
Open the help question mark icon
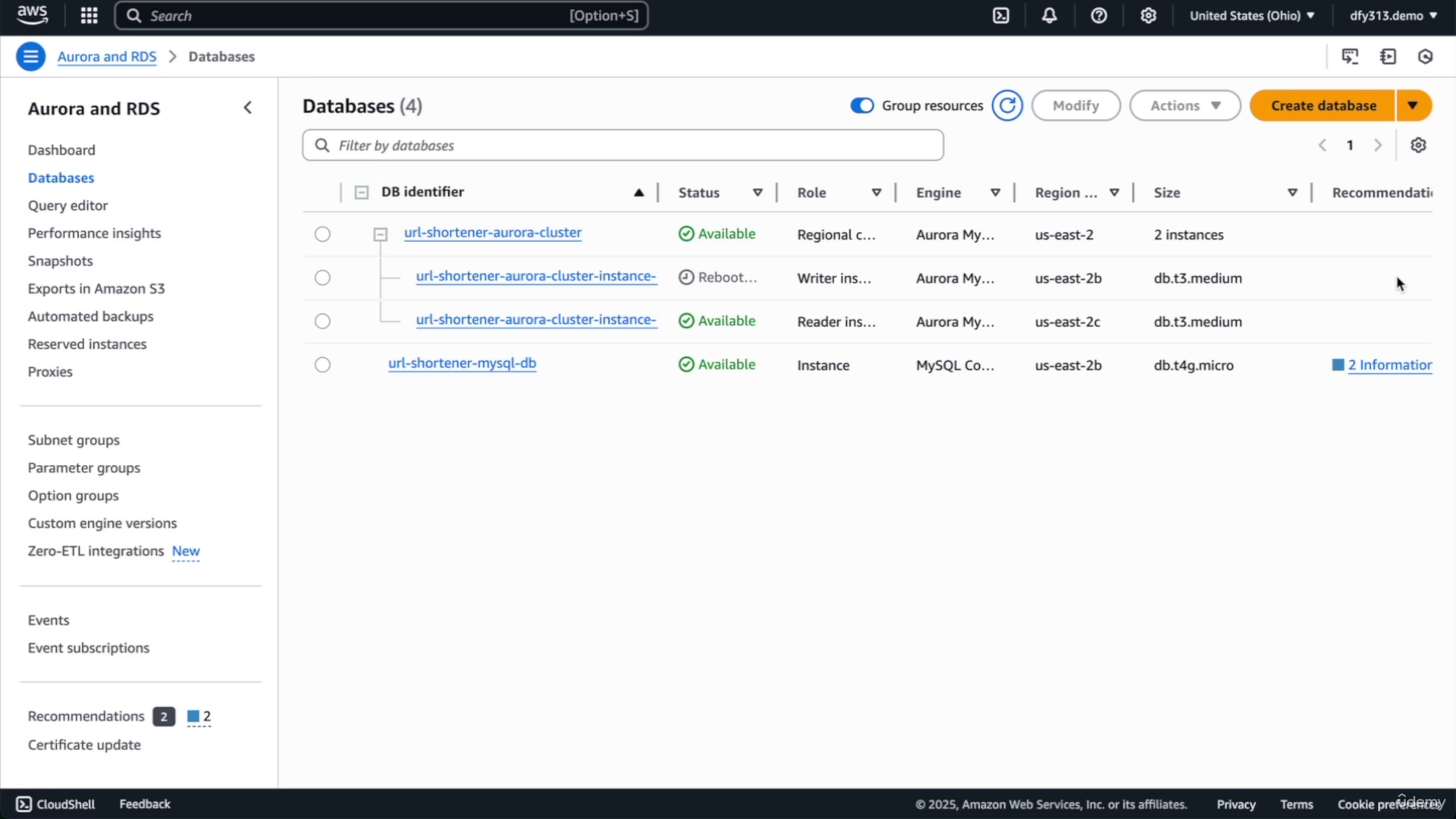(1099, 16)
